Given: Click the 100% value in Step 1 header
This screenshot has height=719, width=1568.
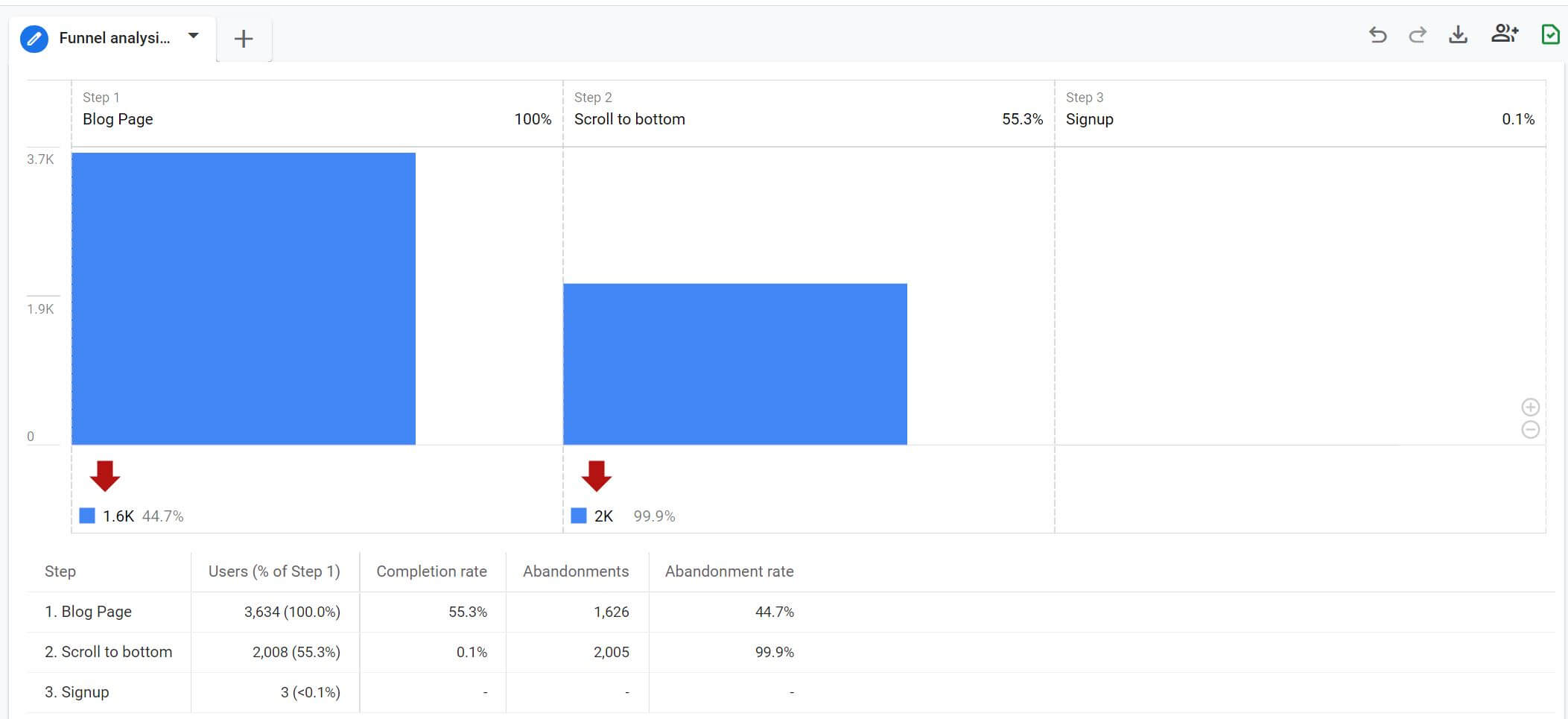Looking at the screenshot, I should (533, 119).
